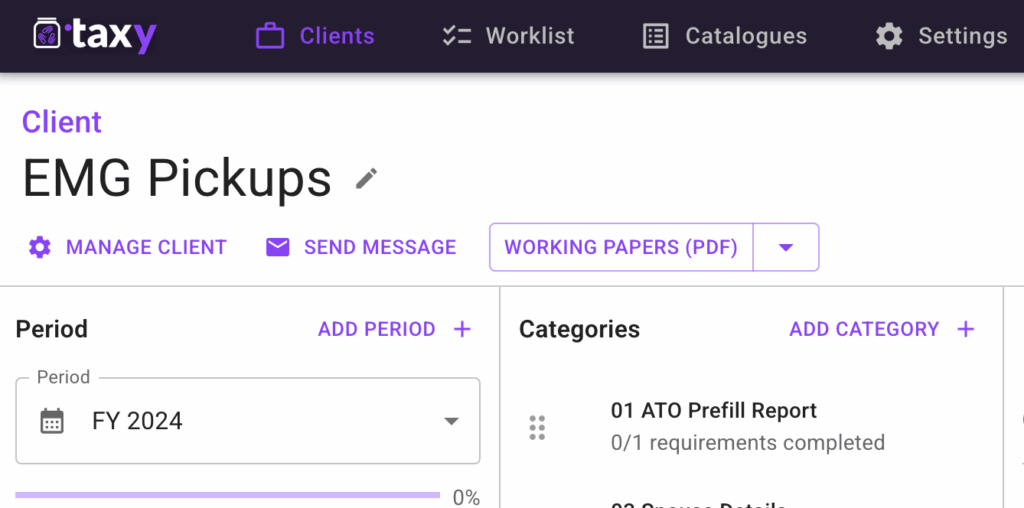Viewport: 1024px width, 508px height.
Task: Click the plus icon next to Add Category
Action: click(965, 329)
